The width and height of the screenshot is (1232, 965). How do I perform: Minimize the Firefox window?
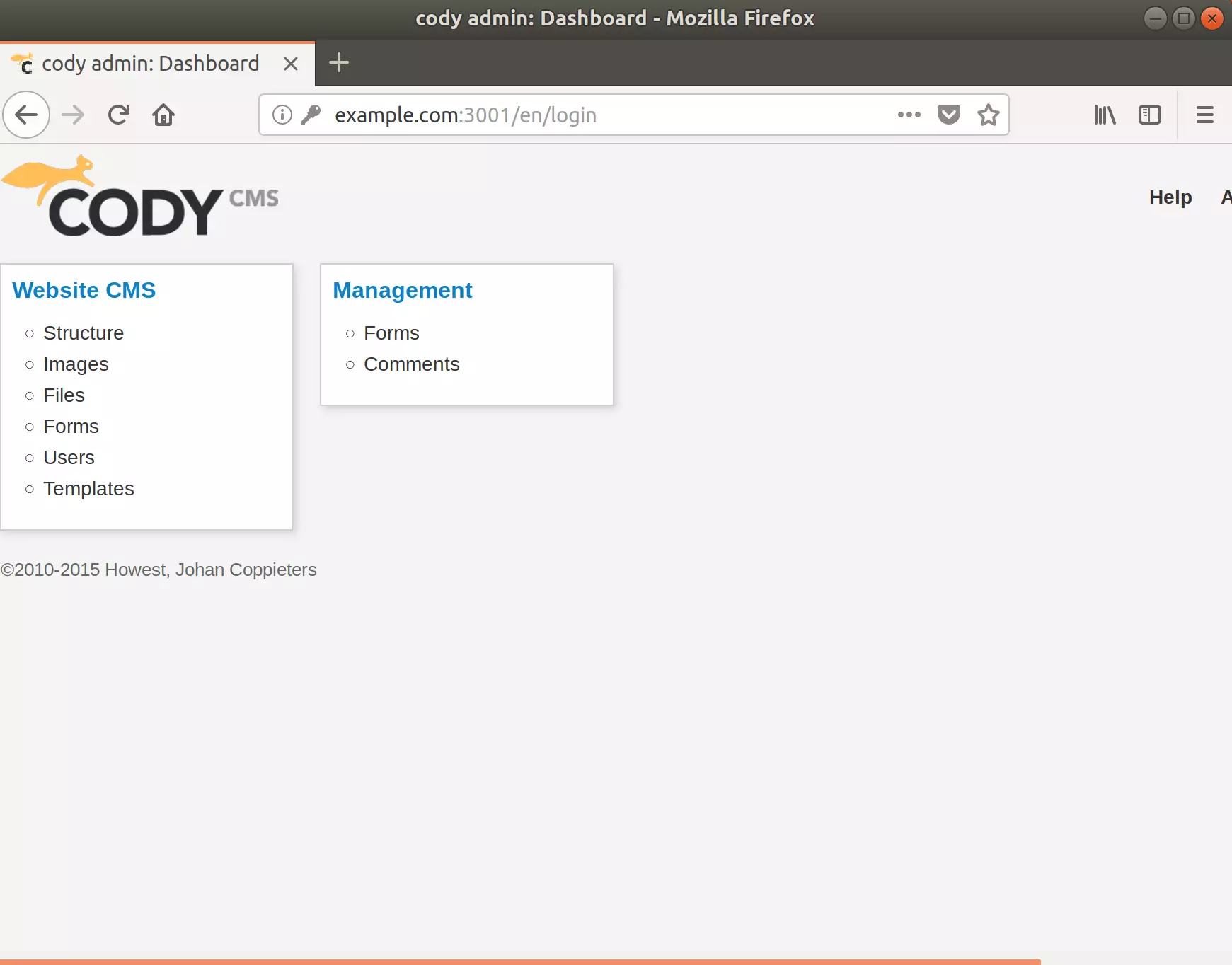tap(1156, 18)
